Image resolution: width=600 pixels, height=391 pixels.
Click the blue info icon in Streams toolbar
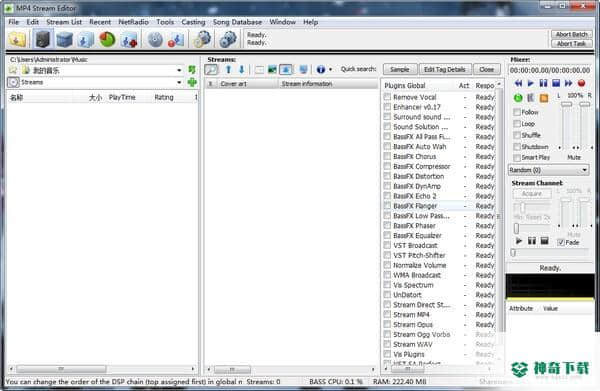(x=321, y=69)
